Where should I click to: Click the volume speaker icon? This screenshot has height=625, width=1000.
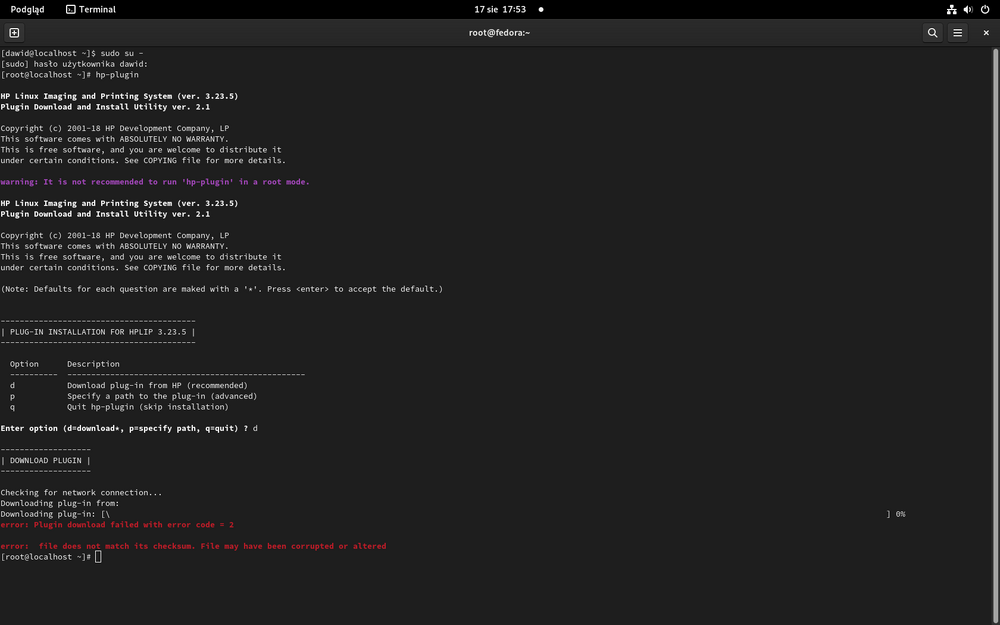[x=968, y=9]
